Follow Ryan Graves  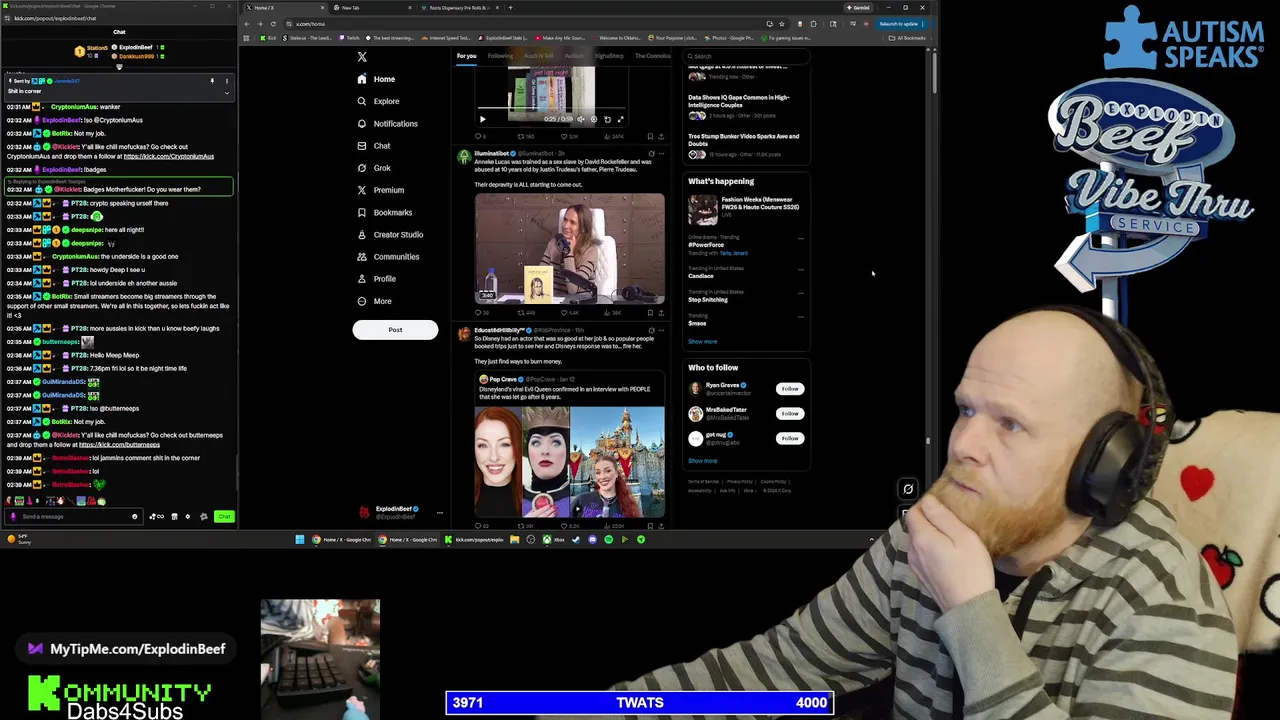tap(790, 389)
